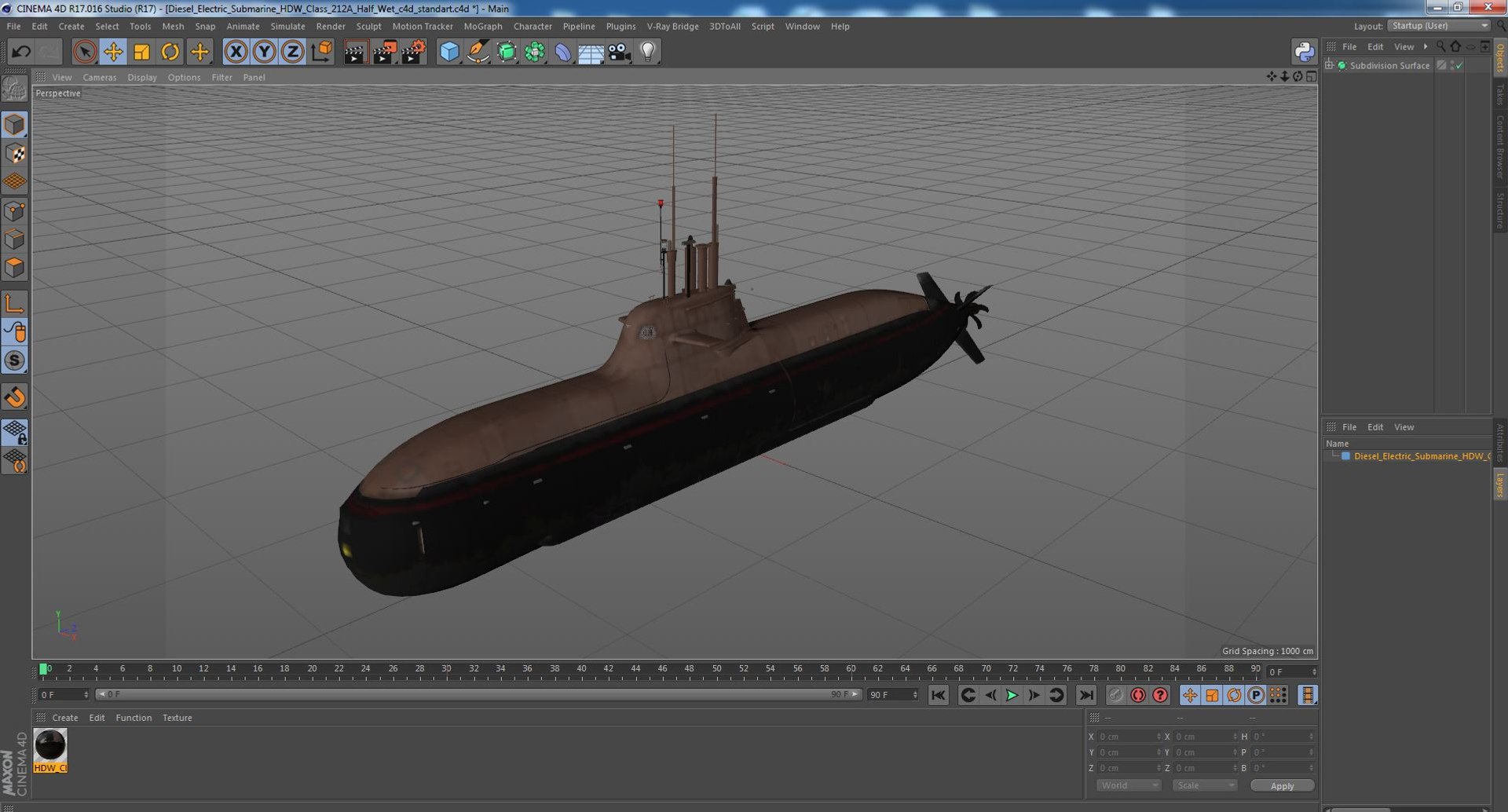
Task: Open the deformer objects icon
Action: click(563, 52)
